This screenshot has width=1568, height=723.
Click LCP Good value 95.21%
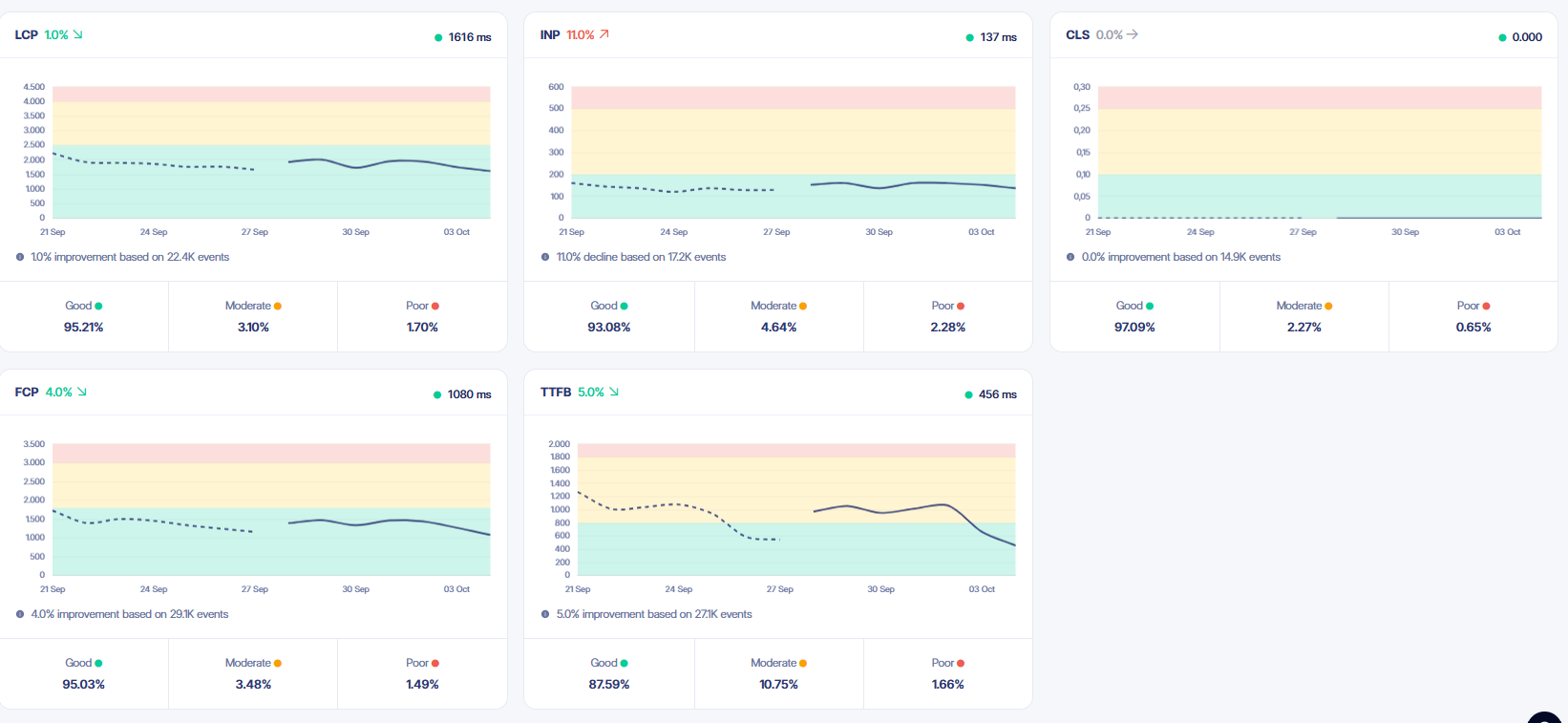tap(84, 327)
